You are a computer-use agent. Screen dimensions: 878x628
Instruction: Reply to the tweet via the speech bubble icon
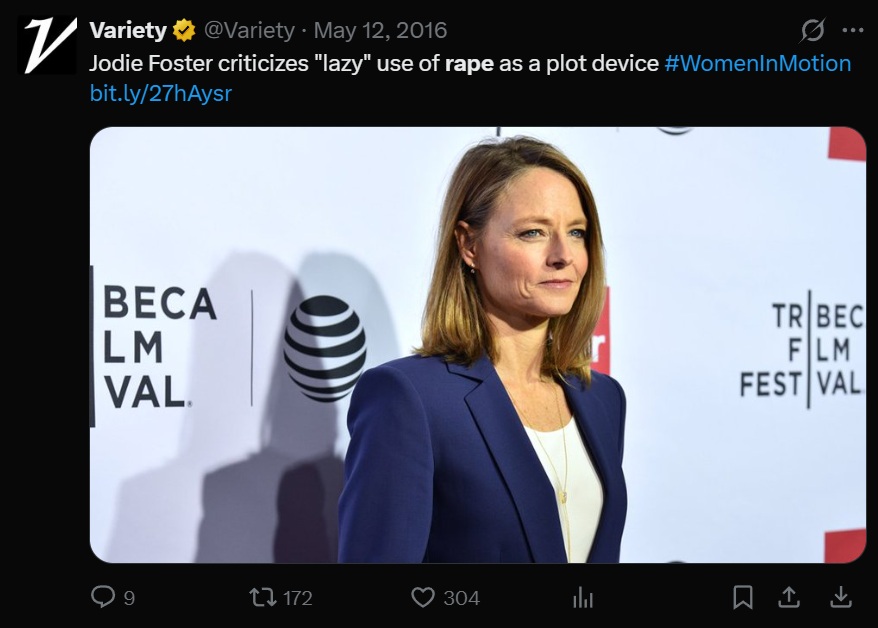pyautogui.click(x=103, y=597)
